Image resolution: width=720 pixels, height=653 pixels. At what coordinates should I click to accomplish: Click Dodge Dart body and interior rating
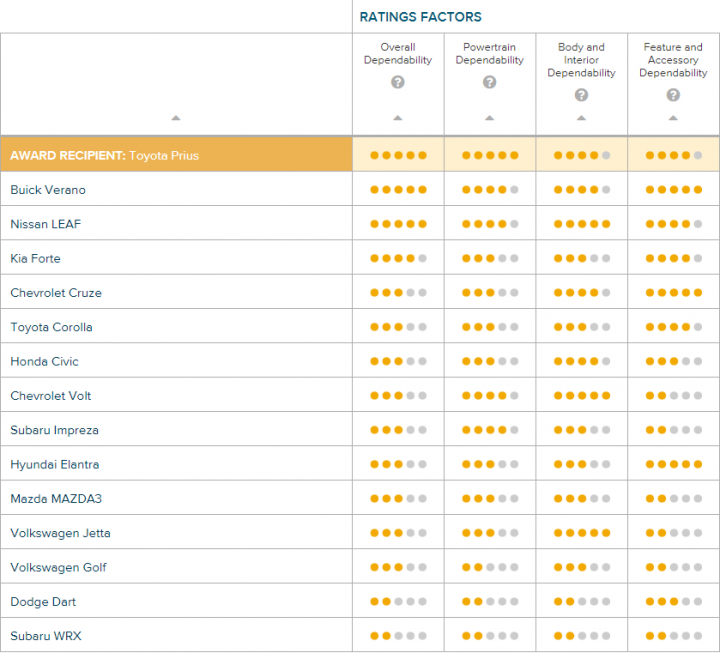click(x=582, y=602)
